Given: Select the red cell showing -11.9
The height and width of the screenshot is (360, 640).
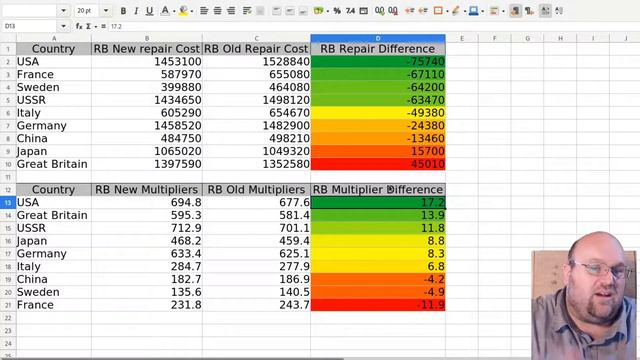Looking at the screenshot, I should (378, 305).
